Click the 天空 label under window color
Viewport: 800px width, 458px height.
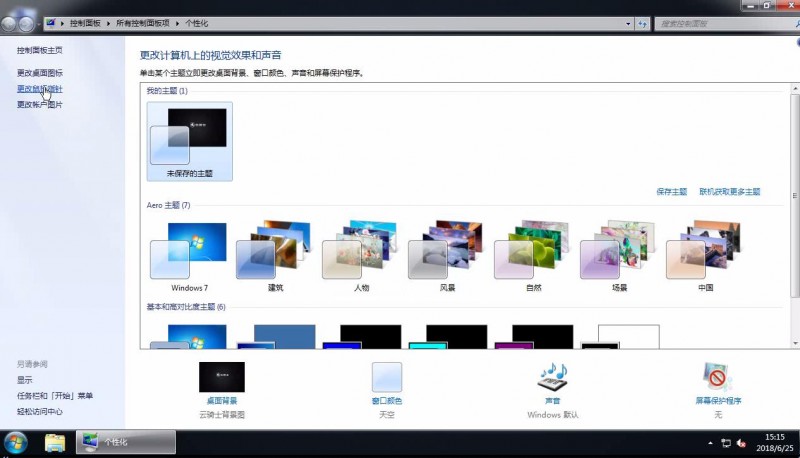coord(387,415)
